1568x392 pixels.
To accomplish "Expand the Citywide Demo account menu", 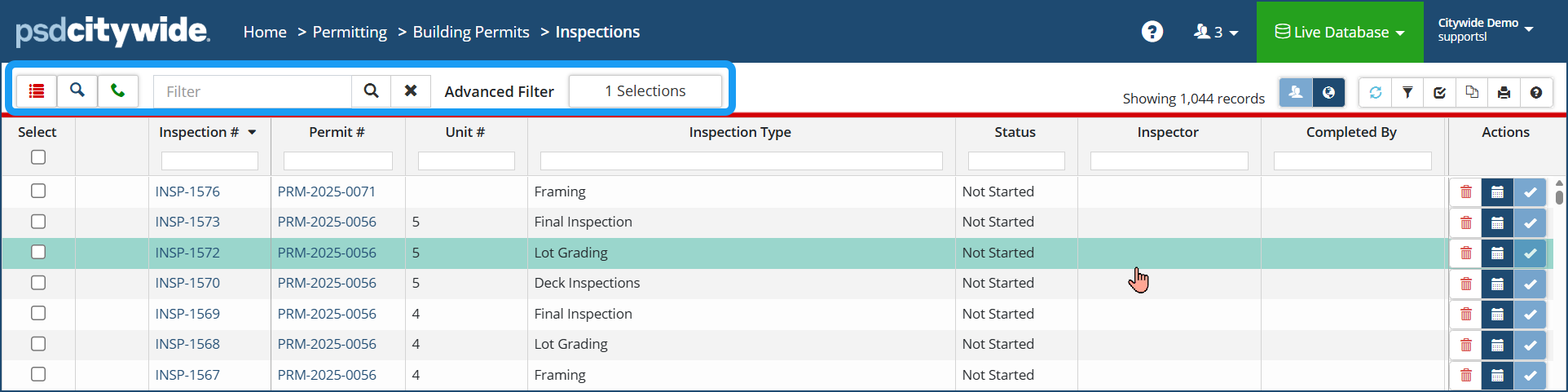I will point(1485,30).
